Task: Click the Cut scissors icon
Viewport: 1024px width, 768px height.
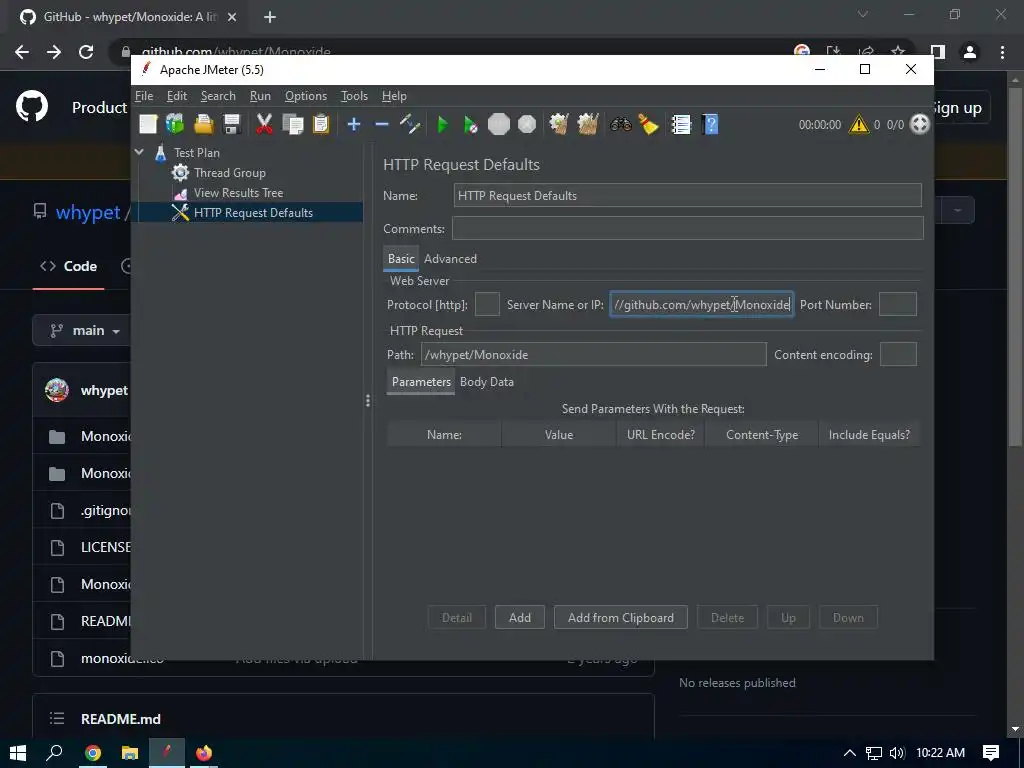Action: click(x=264, y=124)
